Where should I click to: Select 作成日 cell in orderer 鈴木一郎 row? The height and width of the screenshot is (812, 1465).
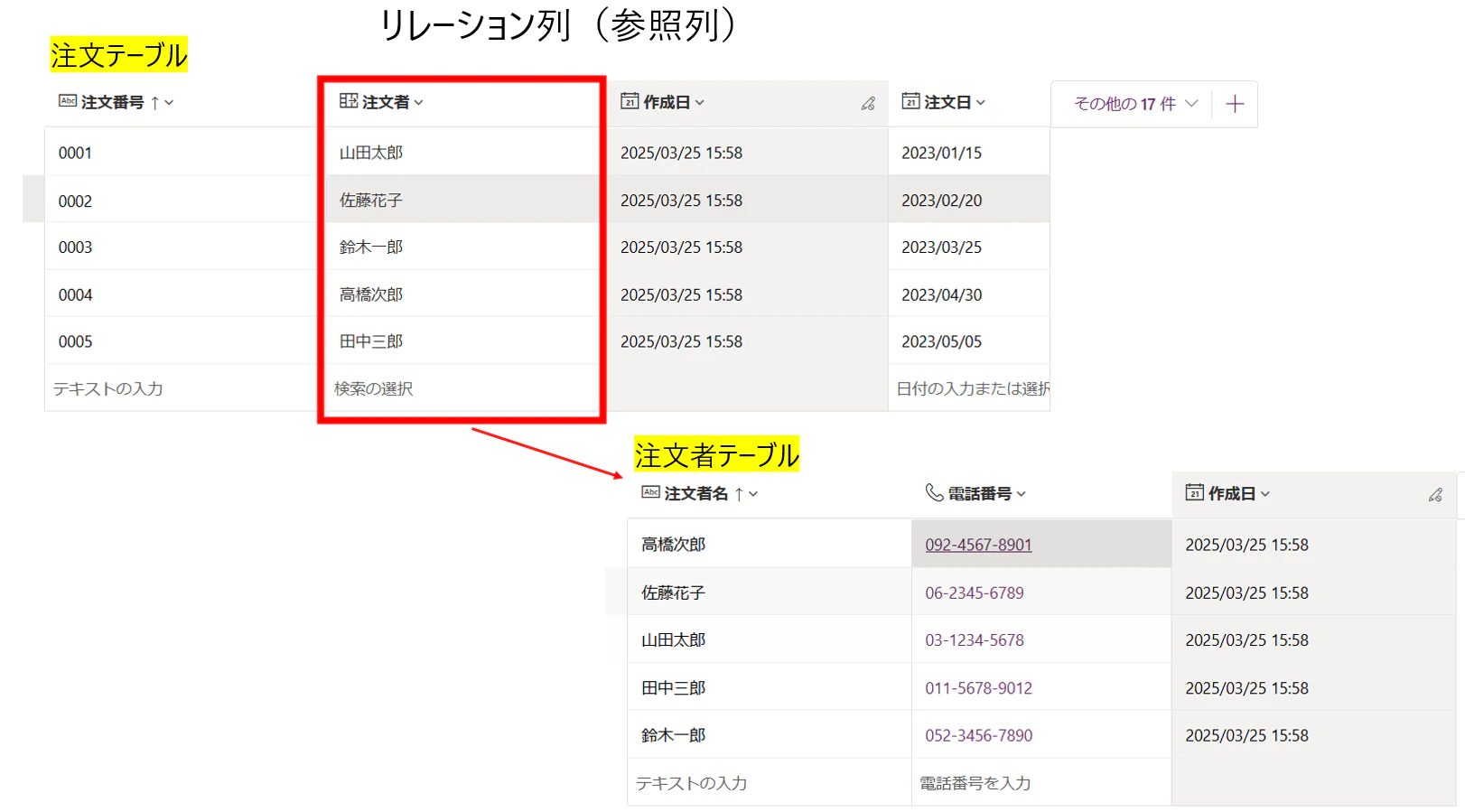(1314, 735)
